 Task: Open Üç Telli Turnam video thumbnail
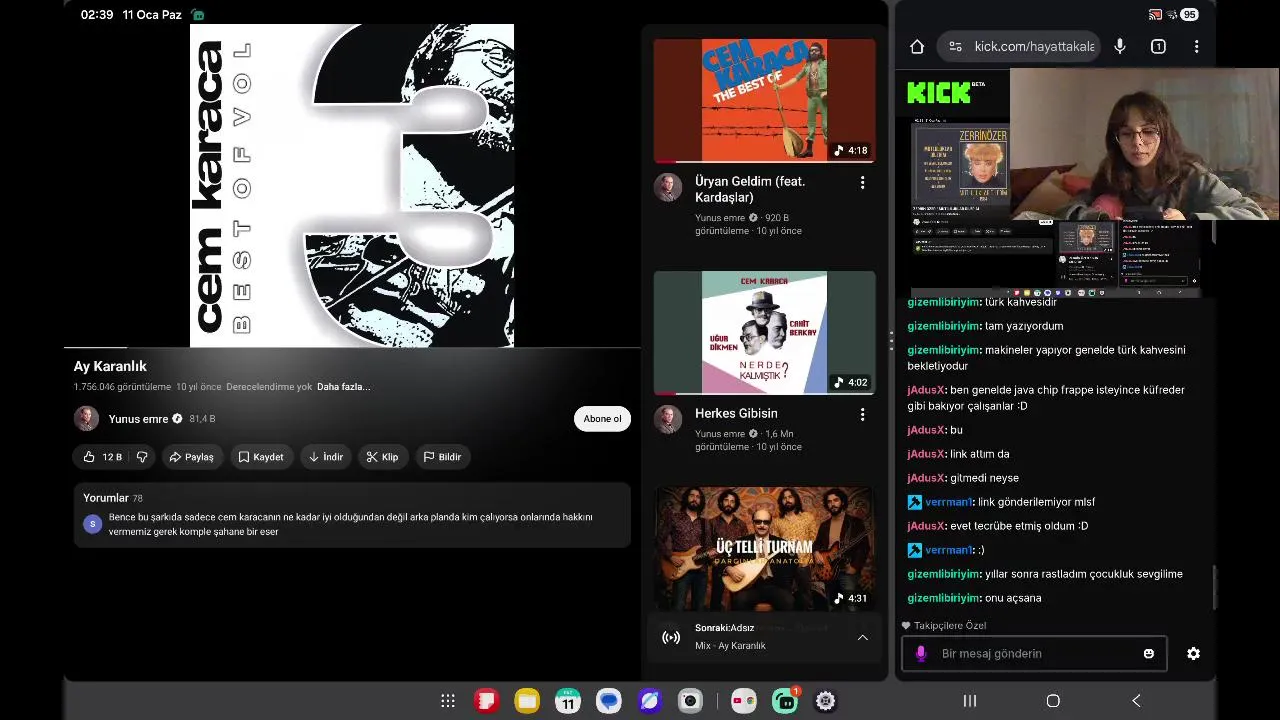(x=764, y=548)
